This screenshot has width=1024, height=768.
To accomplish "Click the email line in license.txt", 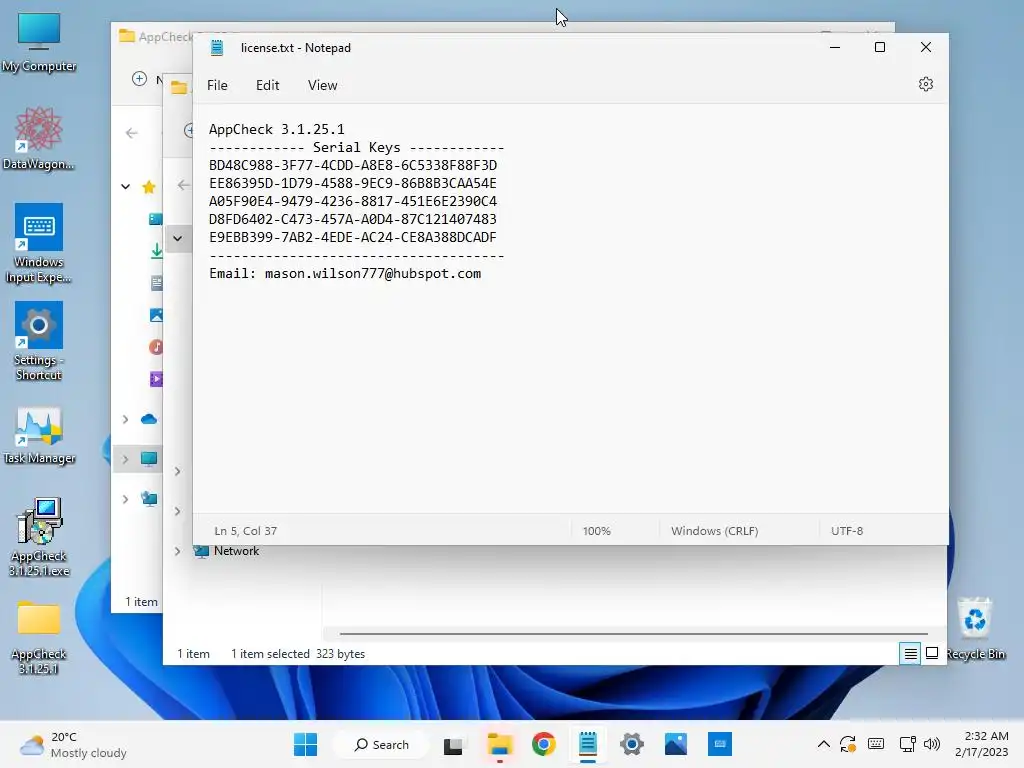I will click(x=345, y=274).
